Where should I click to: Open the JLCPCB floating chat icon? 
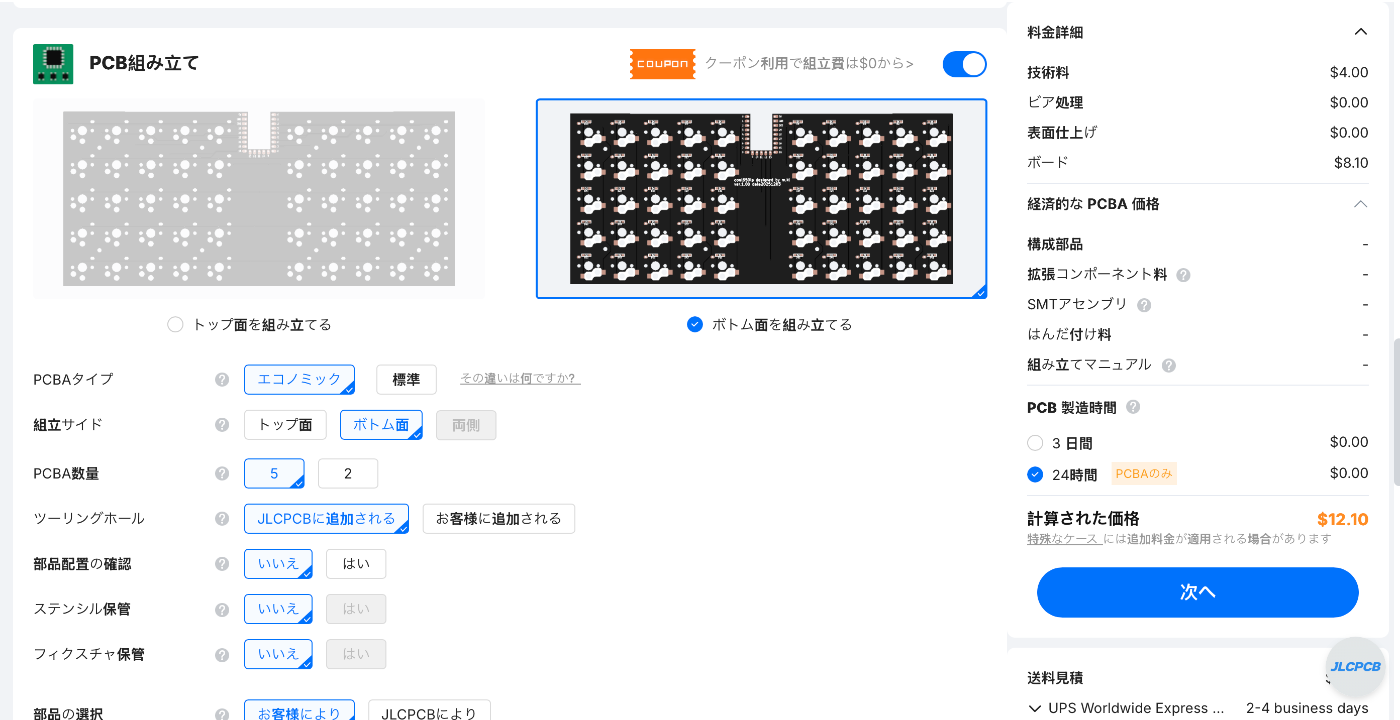click(x=1355, y=667)
